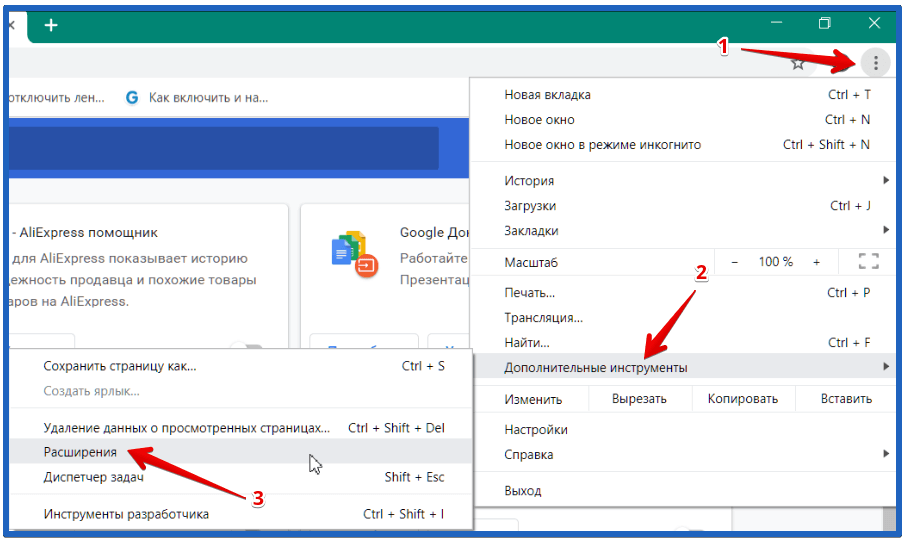Choose 'Трансляция...' in the menu
Screen dimensions: 907x541
685,318
